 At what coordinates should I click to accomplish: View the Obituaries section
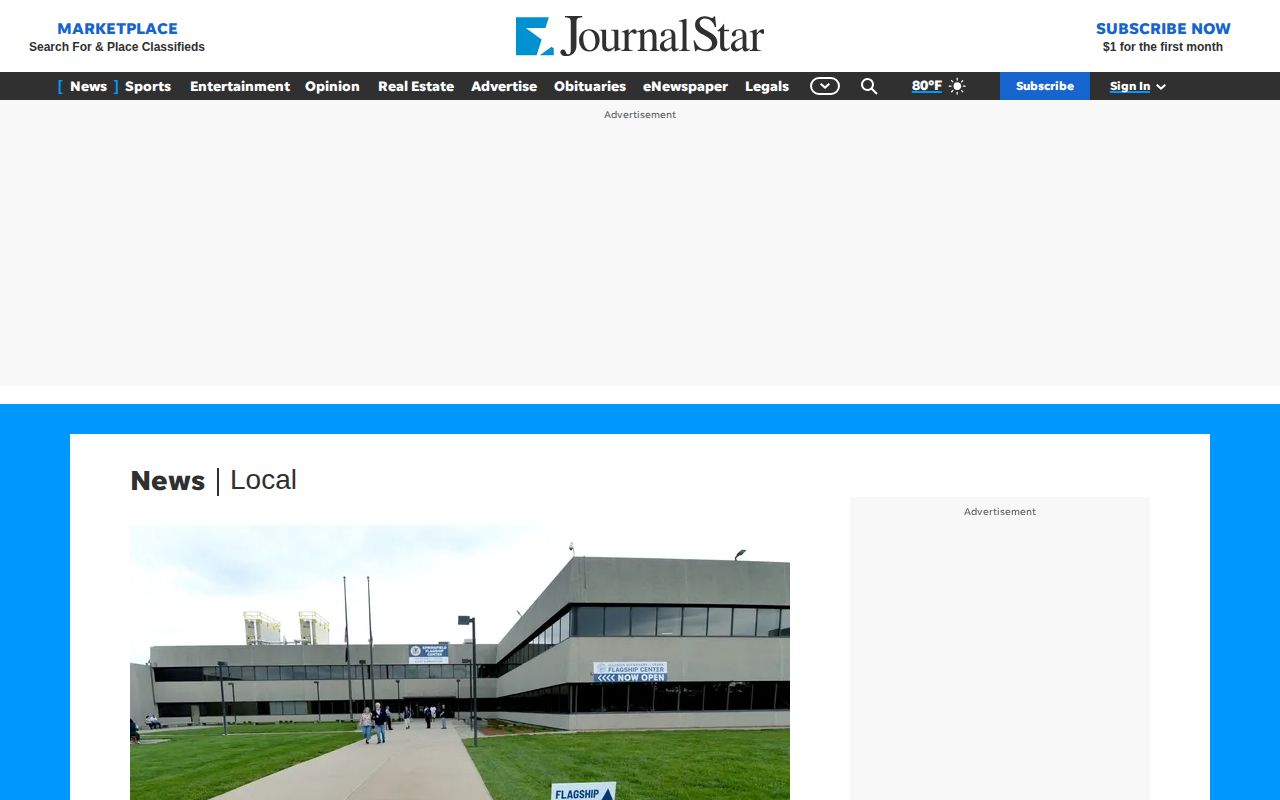[x=590, y=86]
